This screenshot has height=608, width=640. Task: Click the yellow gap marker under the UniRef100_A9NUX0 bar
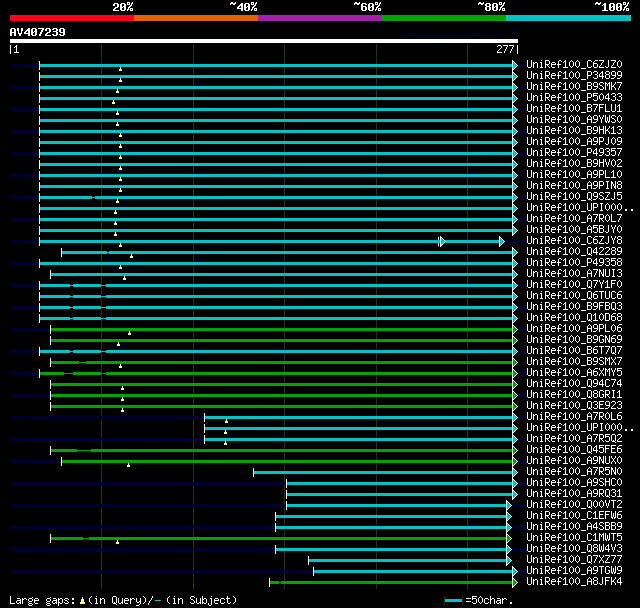tap(128, 465)
